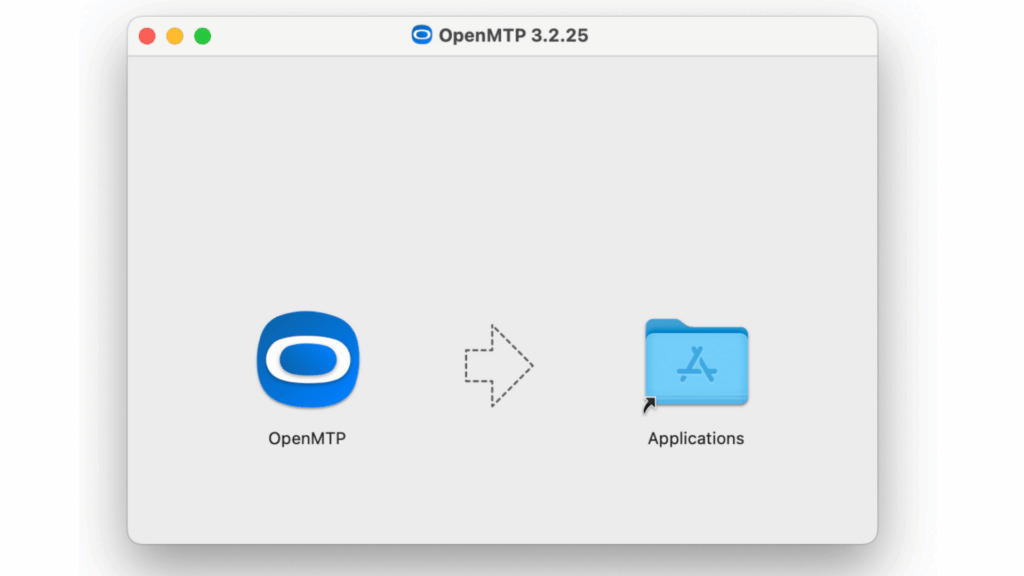Click the green zoom button
Screen dimensions: 1024x576
(x=201, y=34)
